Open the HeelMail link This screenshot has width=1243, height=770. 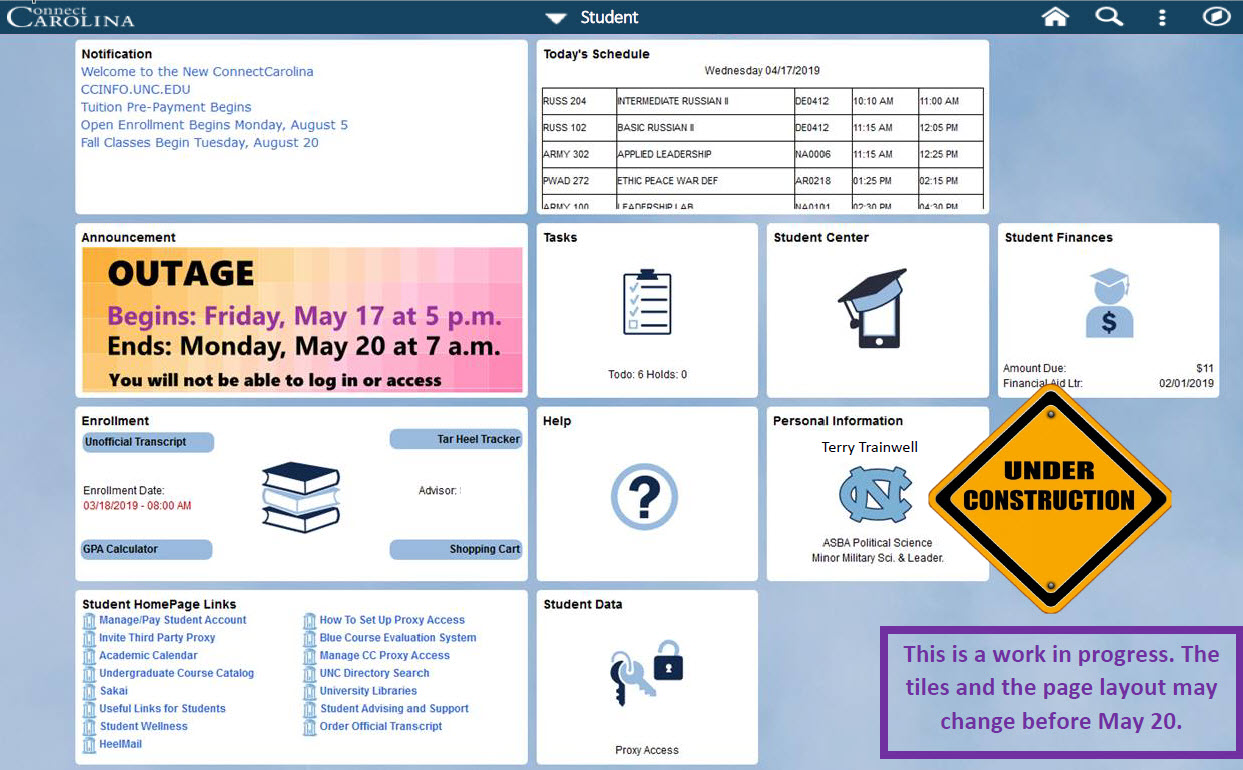[x=120, y=745]
